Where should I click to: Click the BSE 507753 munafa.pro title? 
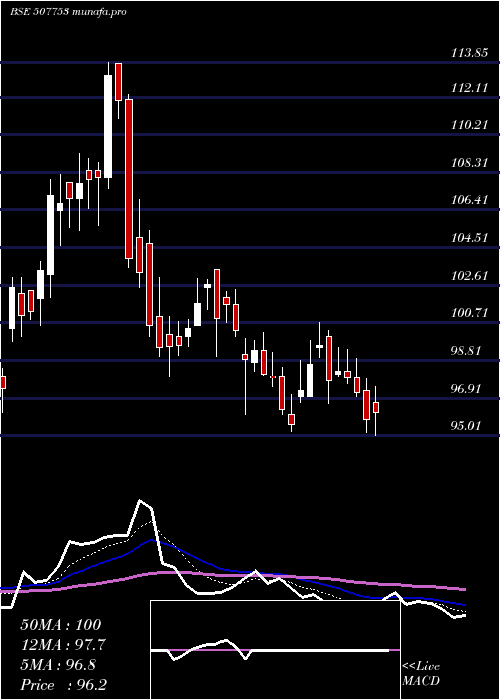coord(68,12)
